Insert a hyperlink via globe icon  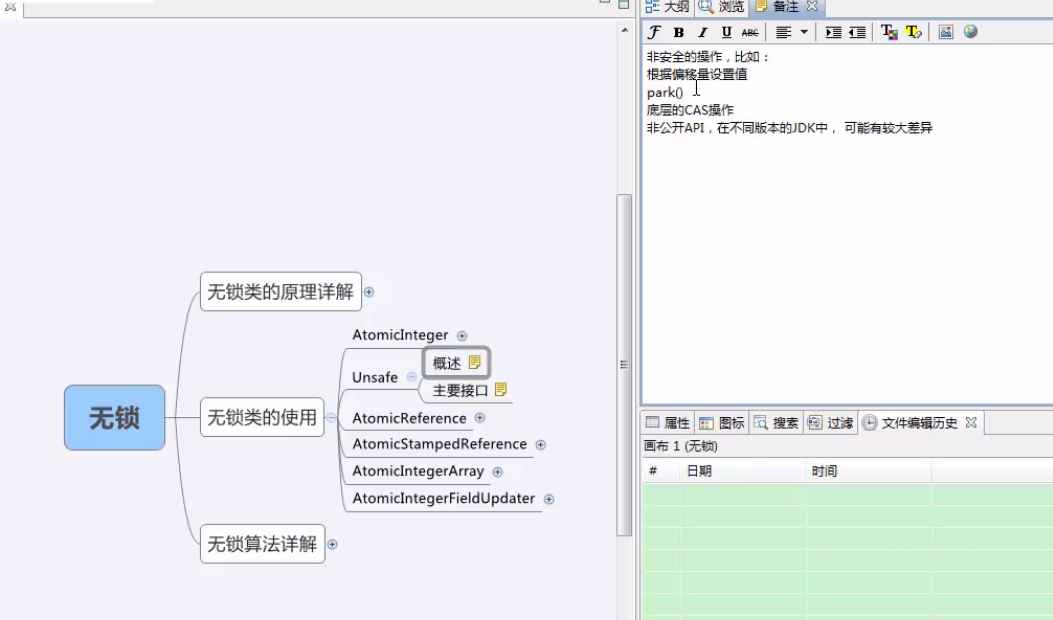coord(970,32)
